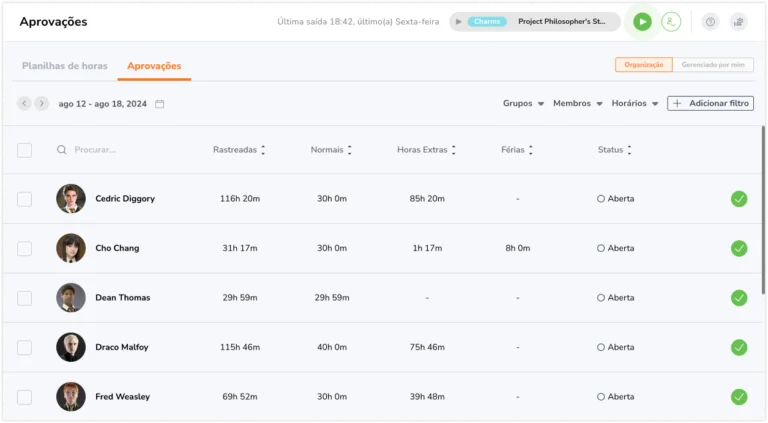Approve Fred Weasley's timesheet checkmark
The image size is (768, 423).
(739, 397)
